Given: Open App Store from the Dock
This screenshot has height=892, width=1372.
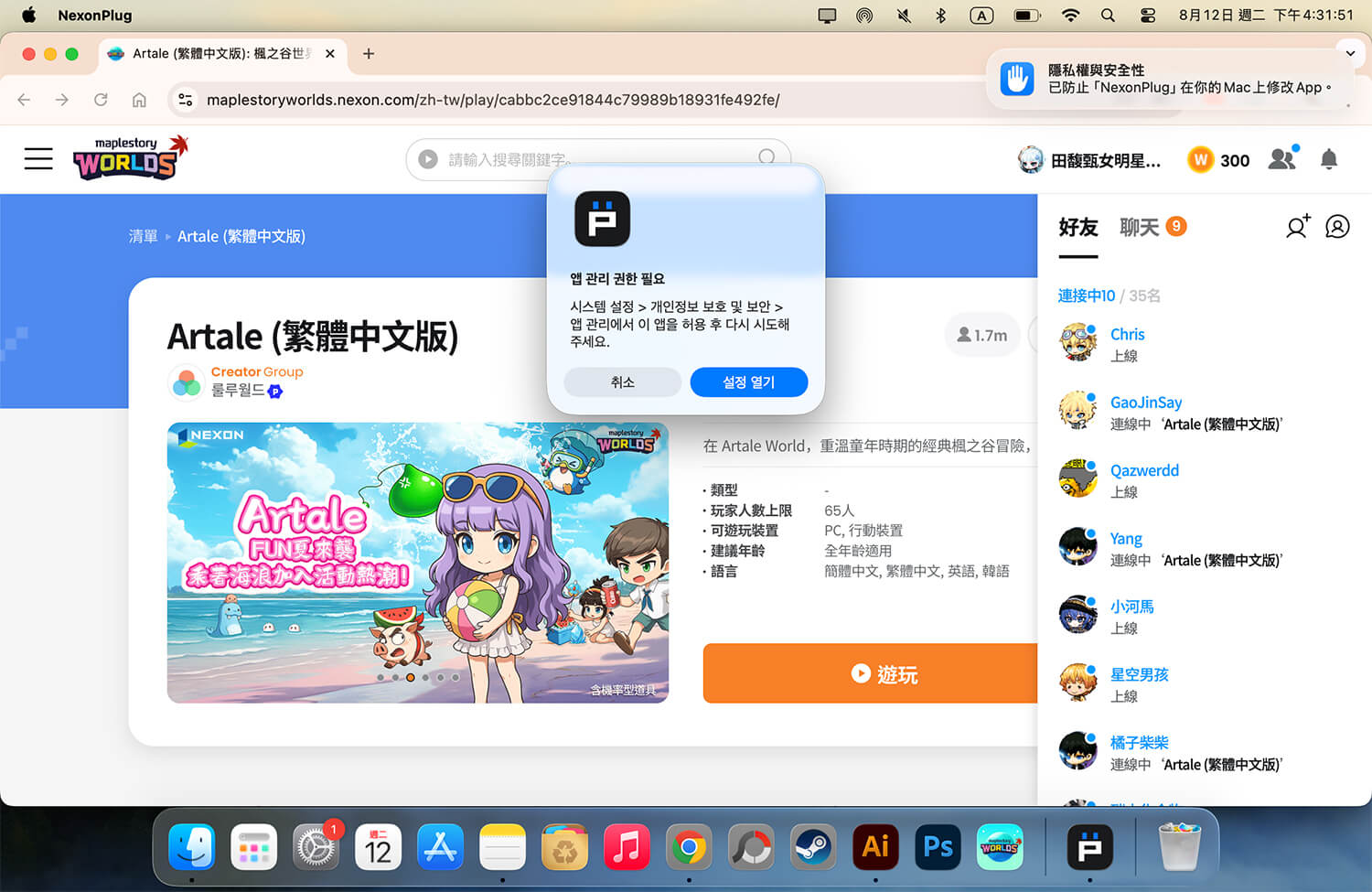Looking at the screenshot, I should click(x=440, y=847).
